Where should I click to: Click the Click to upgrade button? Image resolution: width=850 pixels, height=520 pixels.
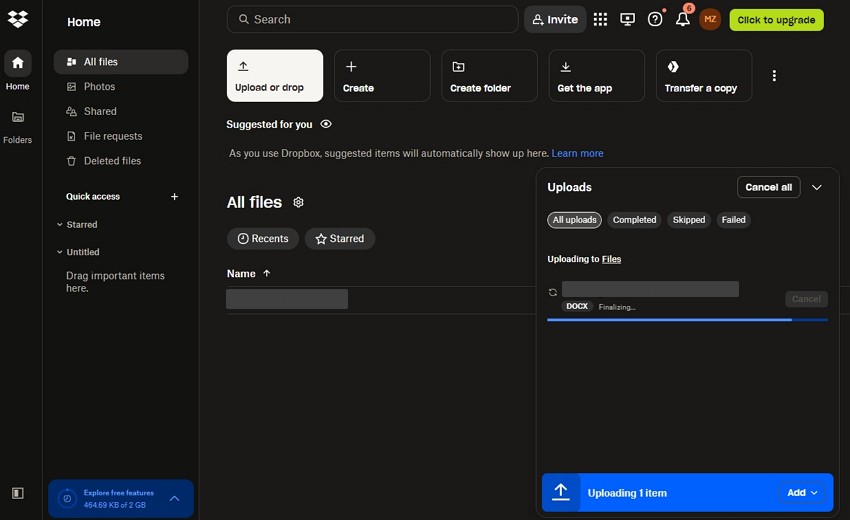click(x=776, y=20)
